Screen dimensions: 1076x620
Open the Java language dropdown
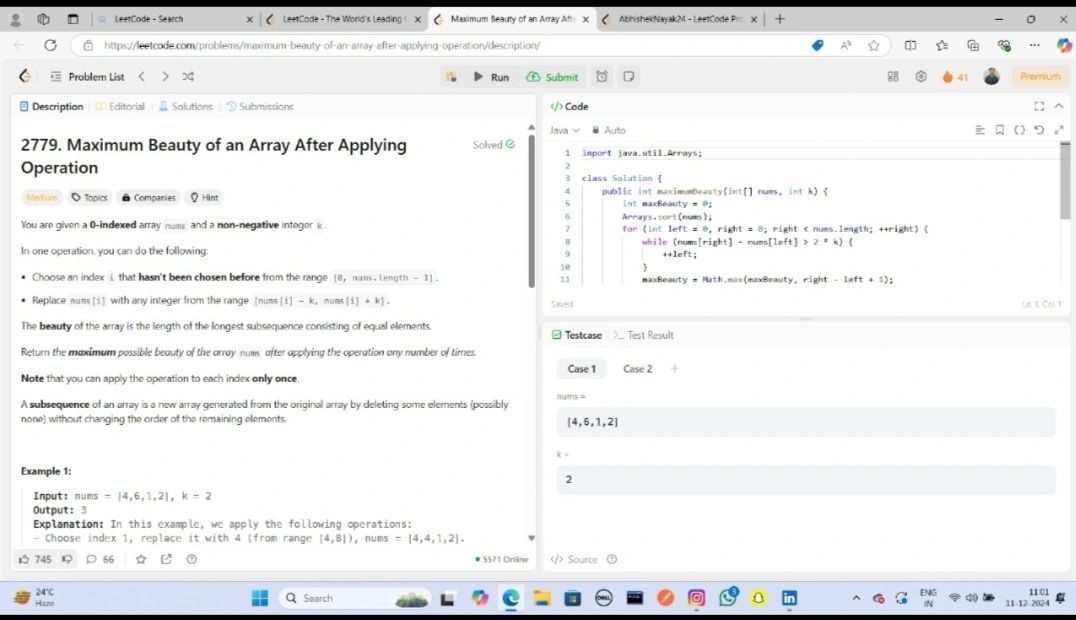(x=564, y=130)
